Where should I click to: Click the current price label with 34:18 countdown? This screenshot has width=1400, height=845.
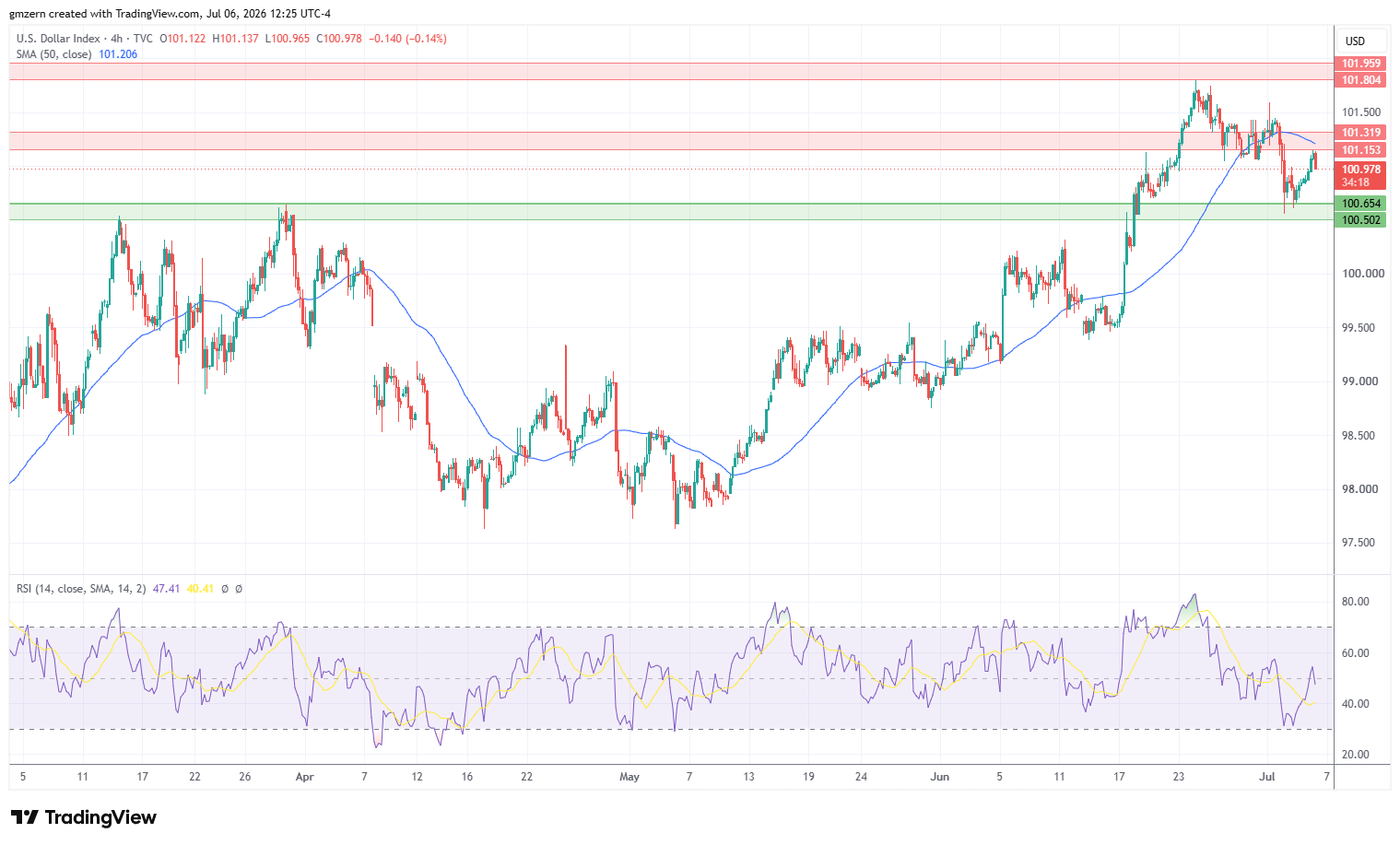point(1360,176)
